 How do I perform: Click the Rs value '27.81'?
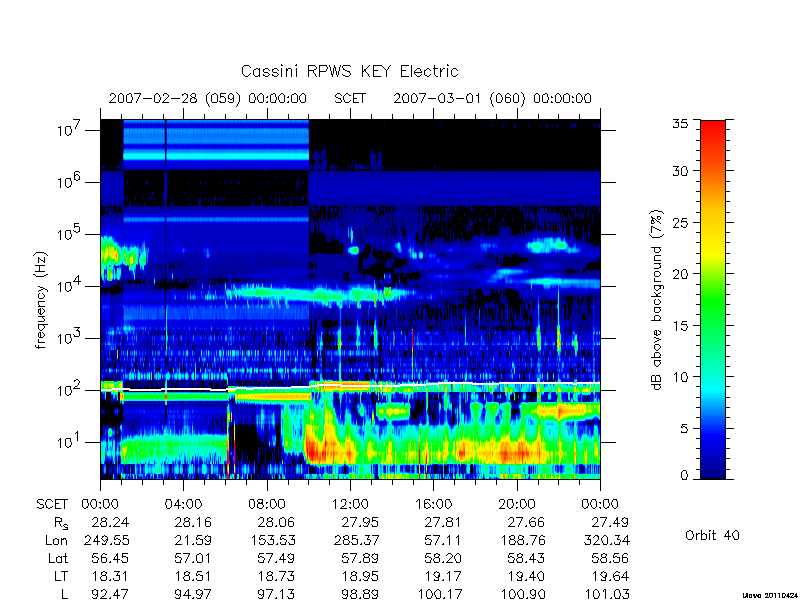pos(443,522)
